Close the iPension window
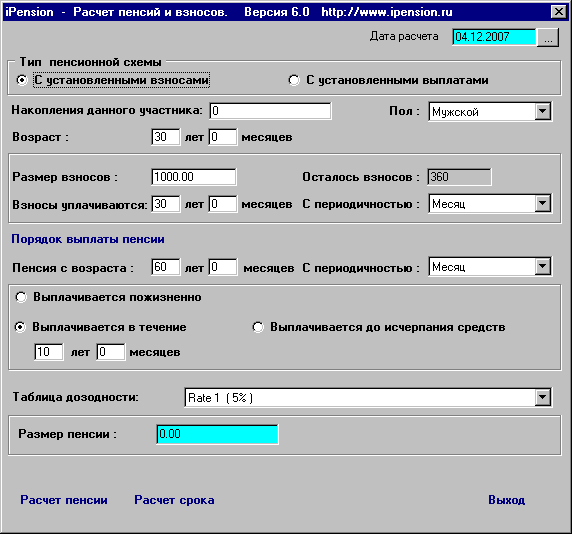This screenshot has width=572, height=534. 559,12
